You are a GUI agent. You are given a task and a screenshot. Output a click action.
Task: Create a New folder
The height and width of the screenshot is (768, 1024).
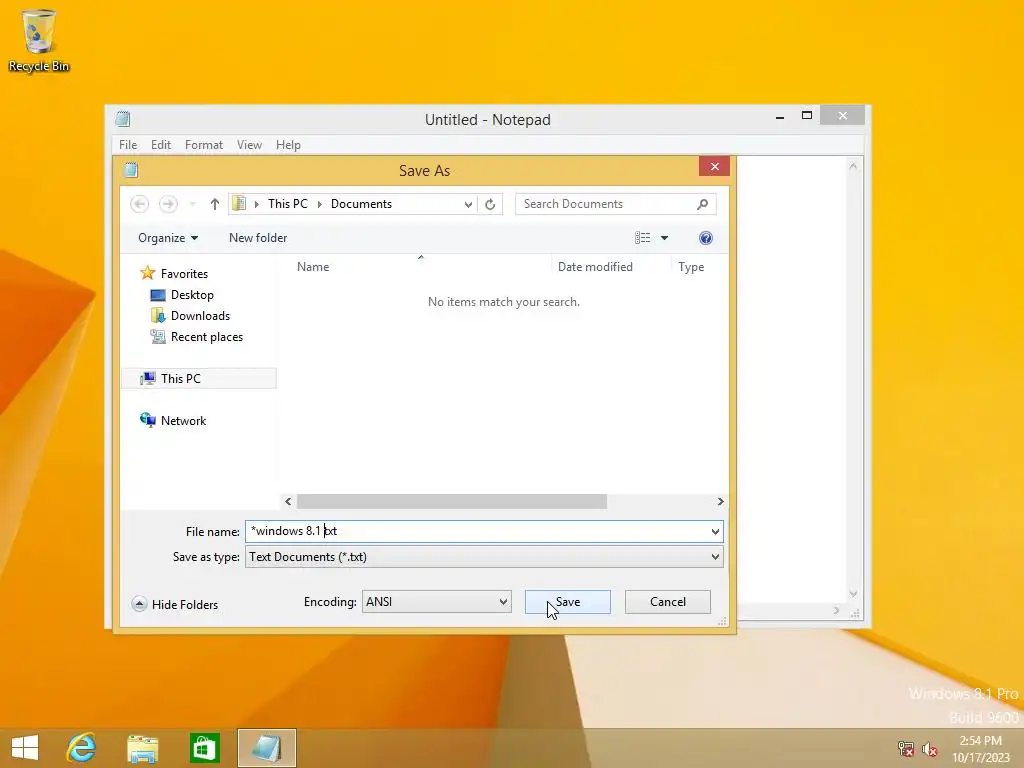point(258,238)
